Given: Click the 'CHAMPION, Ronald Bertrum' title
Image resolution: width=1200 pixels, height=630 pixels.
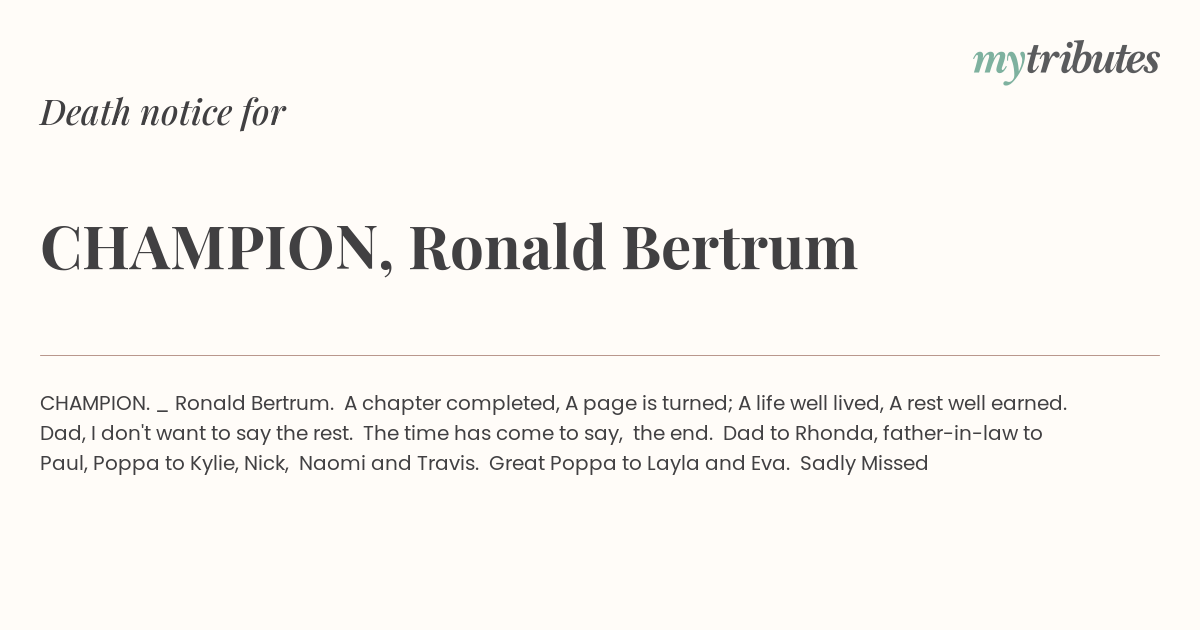Looking at the screenshot, I should (x=449, y=248).
